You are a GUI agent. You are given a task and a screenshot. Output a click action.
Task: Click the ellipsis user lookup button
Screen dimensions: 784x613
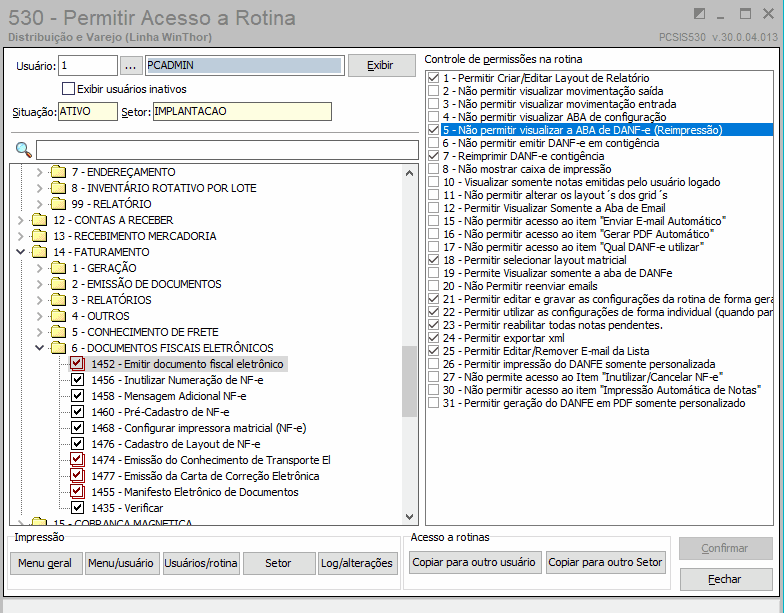point(130,66)
